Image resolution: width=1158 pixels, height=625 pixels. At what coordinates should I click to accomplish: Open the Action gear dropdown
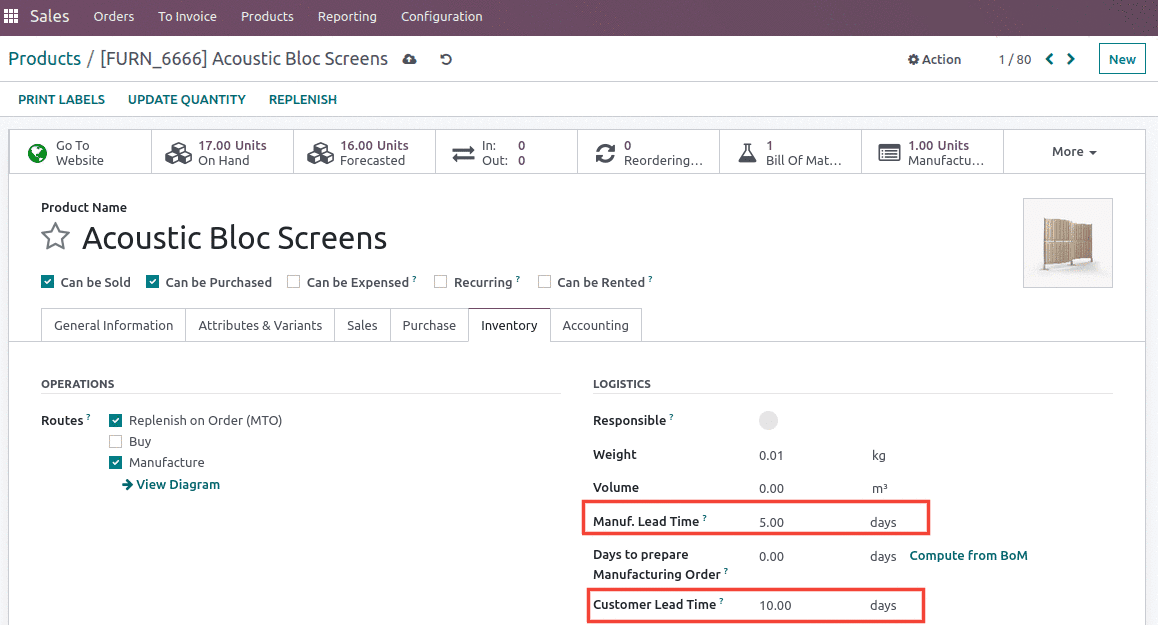pyautogui.click(x=934, y=59)
